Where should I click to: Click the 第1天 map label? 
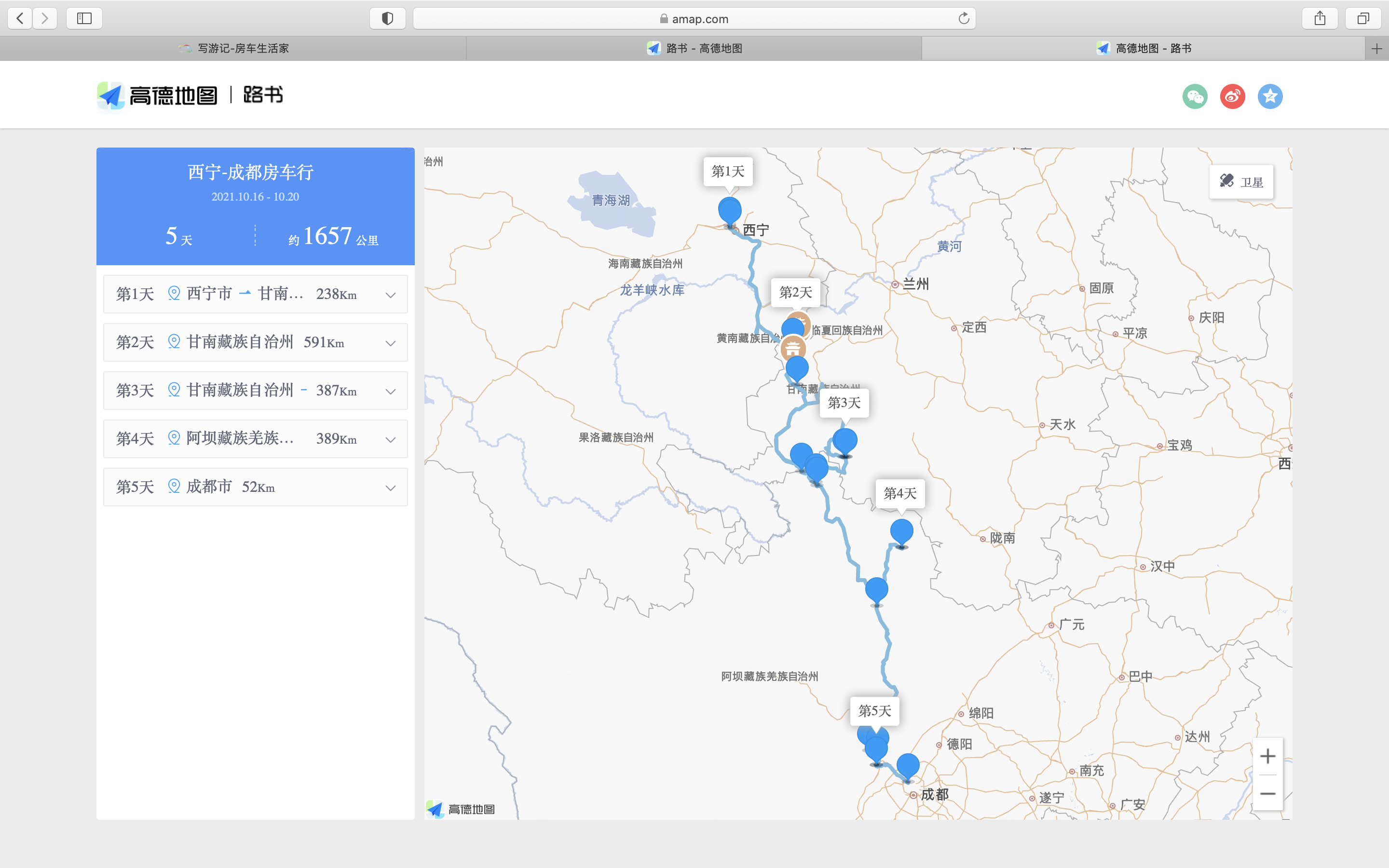[728, 171]
